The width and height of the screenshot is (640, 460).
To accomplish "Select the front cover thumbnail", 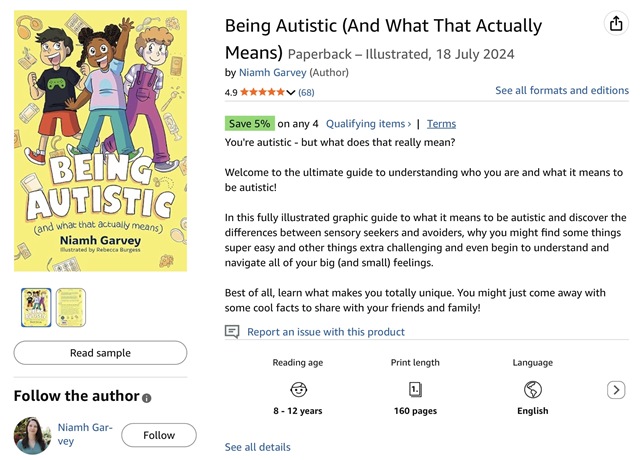I will [36, 307].
